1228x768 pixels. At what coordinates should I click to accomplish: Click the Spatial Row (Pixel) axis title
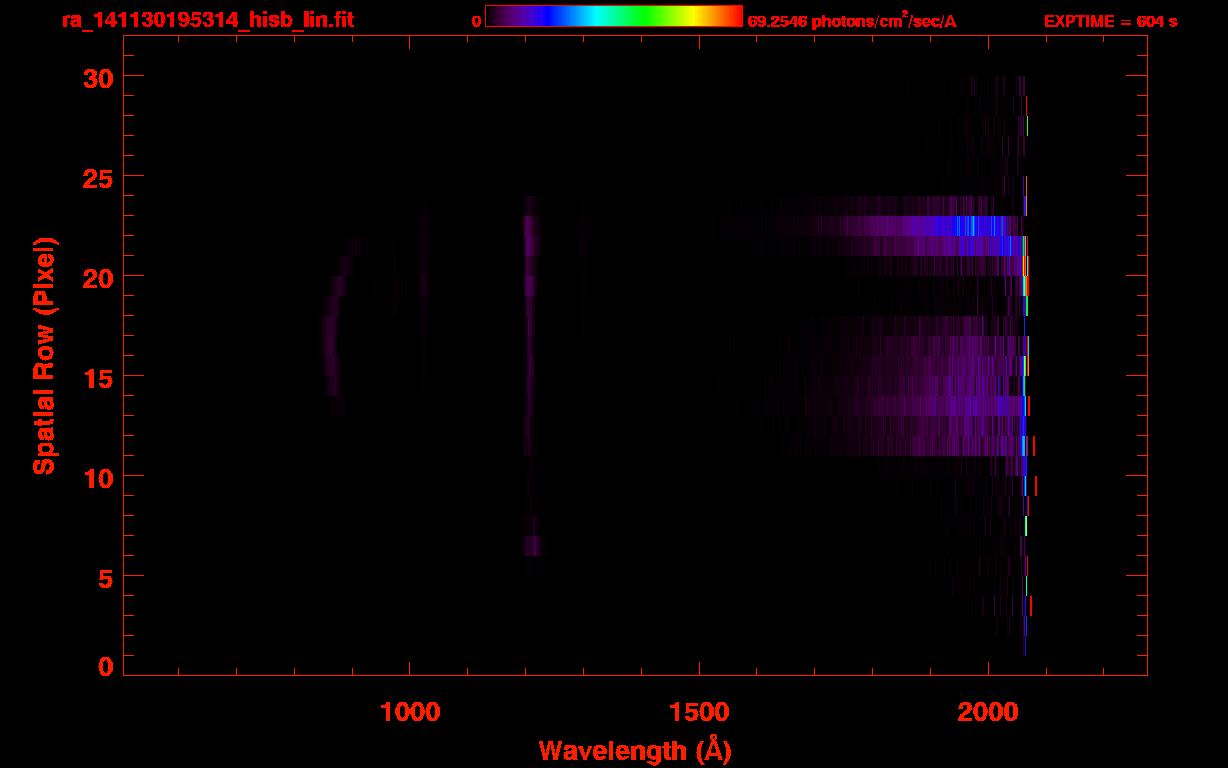[x=44, y=355]
